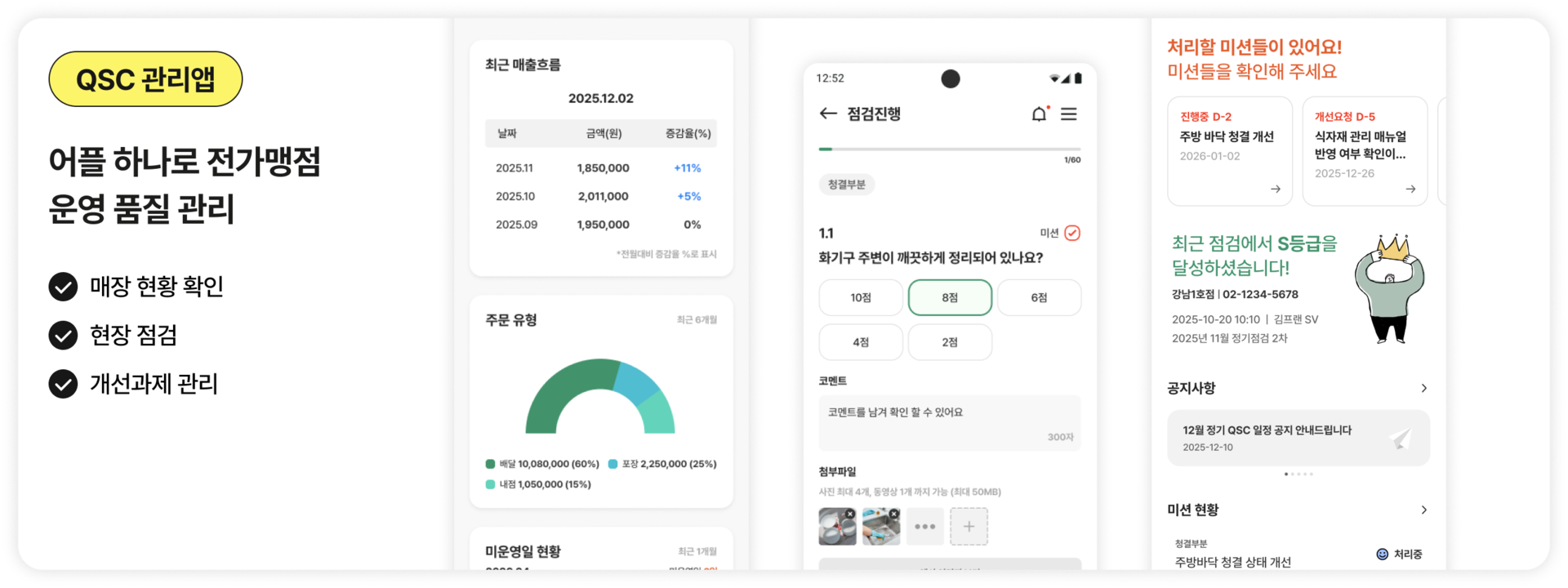Remove the dishes photo using its X
Image resolution: width=1568 pixels, height=588 pixels.
[x=850, y=514]
